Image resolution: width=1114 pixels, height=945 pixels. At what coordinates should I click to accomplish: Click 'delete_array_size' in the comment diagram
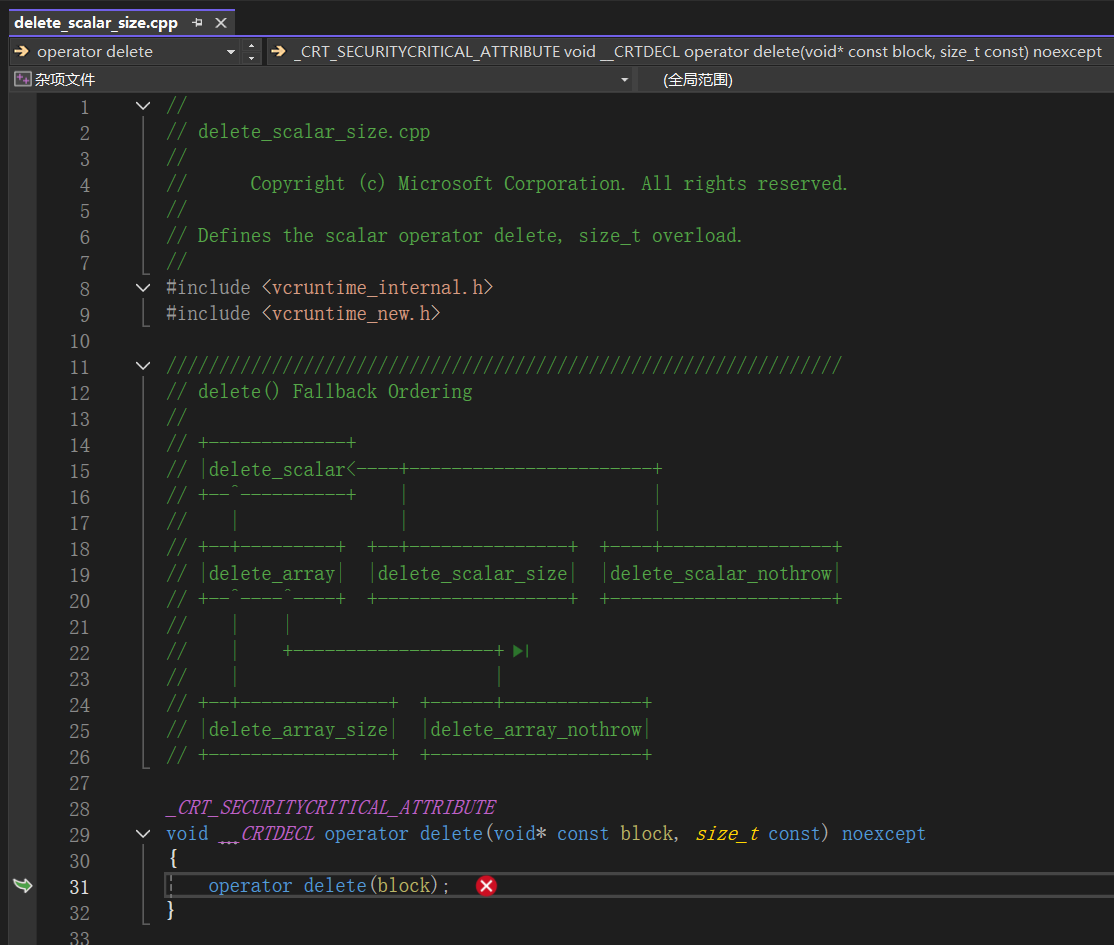click(298, 730)
